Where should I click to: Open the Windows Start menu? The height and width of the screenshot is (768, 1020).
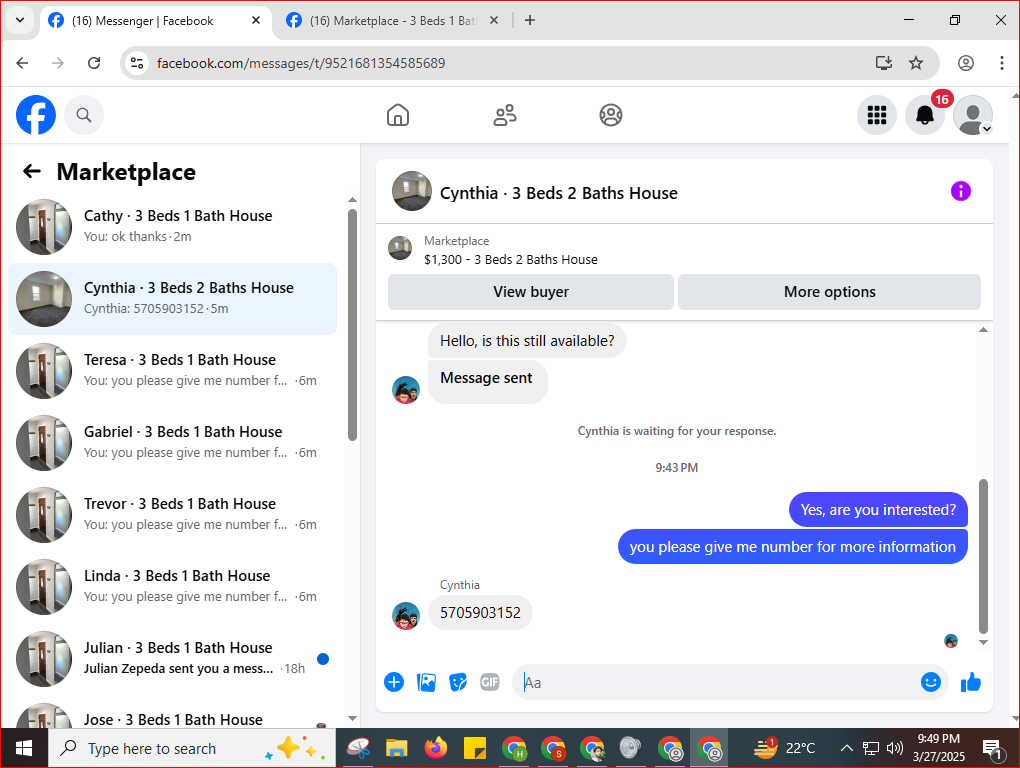tap(24, 748)
